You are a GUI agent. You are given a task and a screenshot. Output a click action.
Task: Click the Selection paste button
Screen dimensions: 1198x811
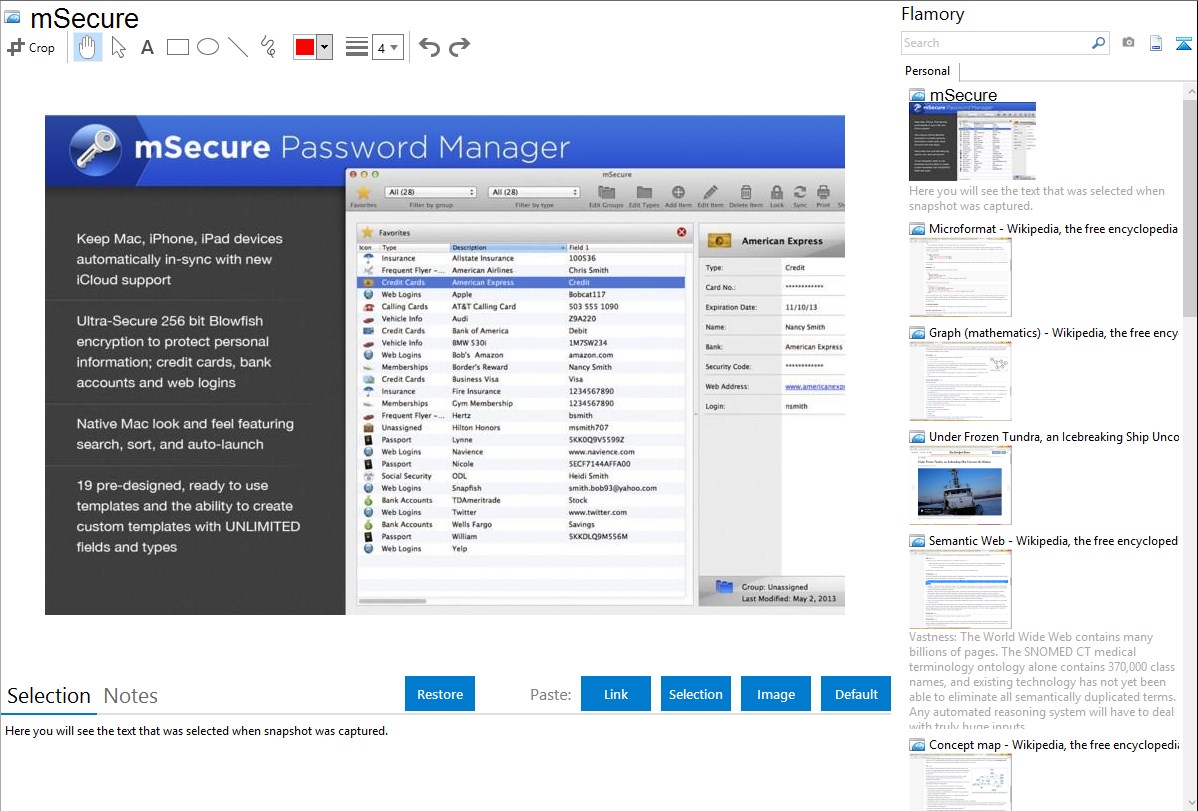tap(696, 694)
